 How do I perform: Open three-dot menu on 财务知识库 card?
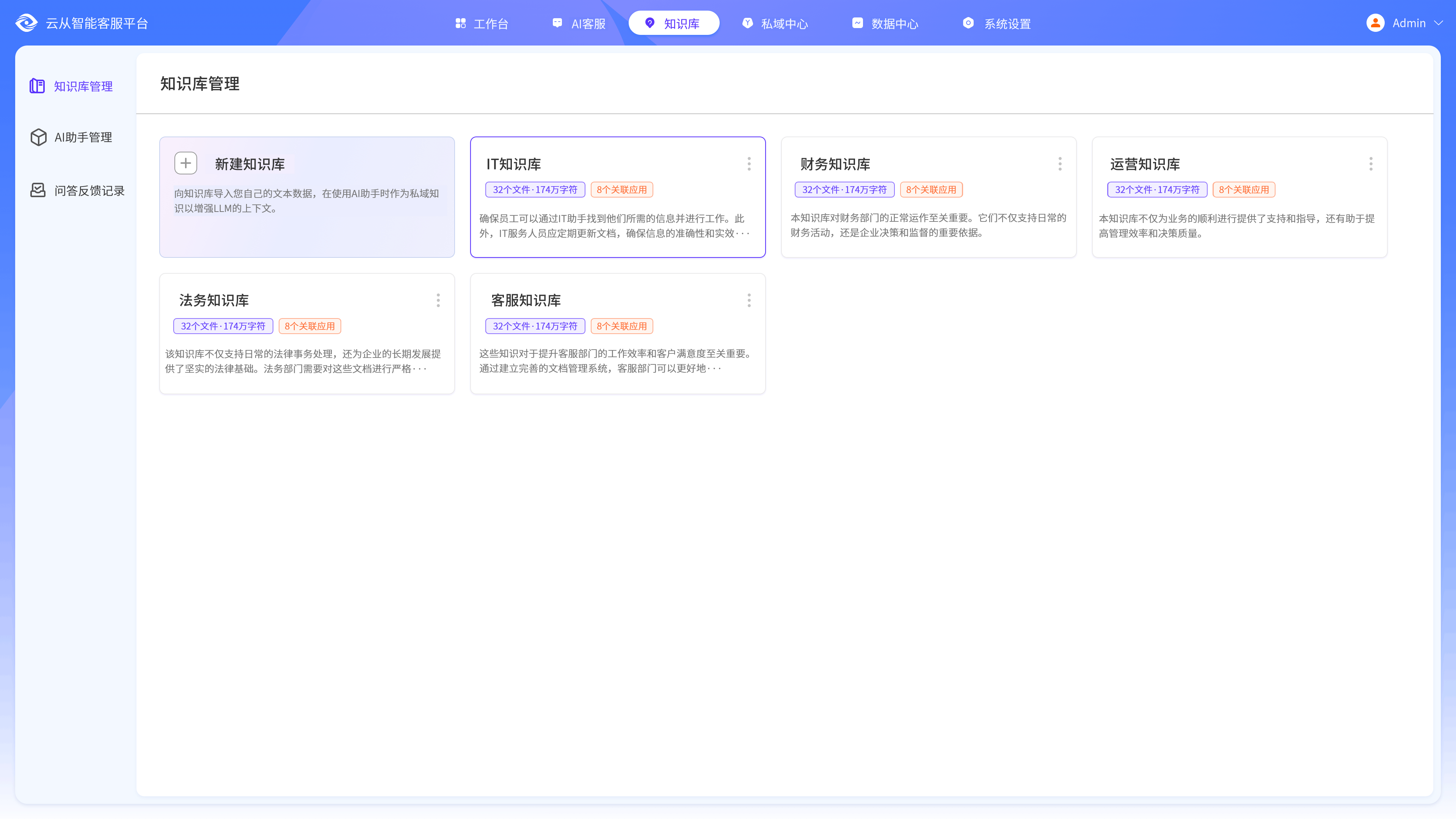1060,164
